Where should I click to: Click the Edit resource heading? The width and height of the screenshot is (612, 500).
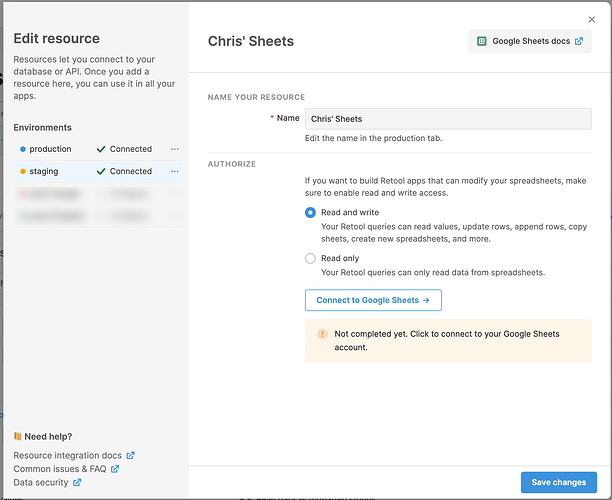tap(57, 39)
